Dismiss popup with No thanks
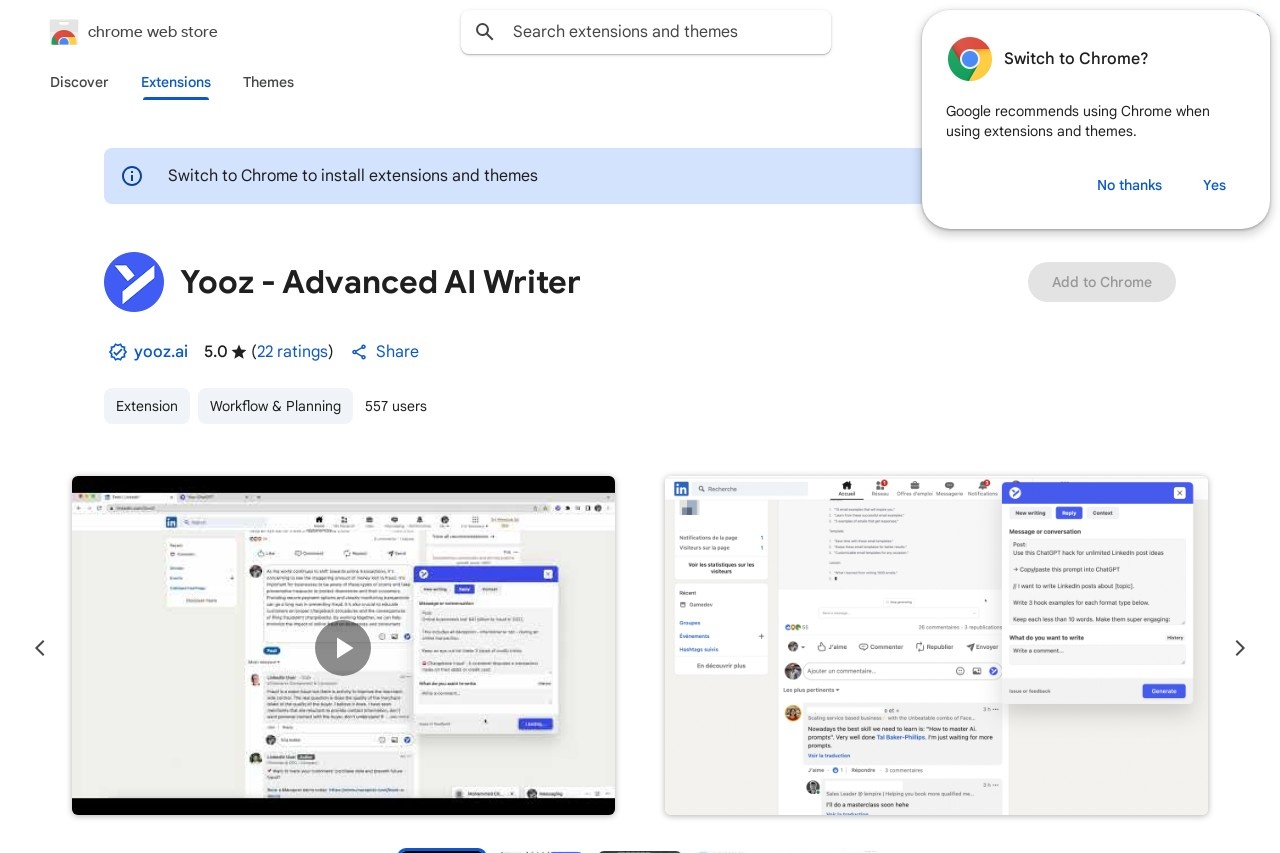Screen dimensions: 1280x853 point(1129,185)
